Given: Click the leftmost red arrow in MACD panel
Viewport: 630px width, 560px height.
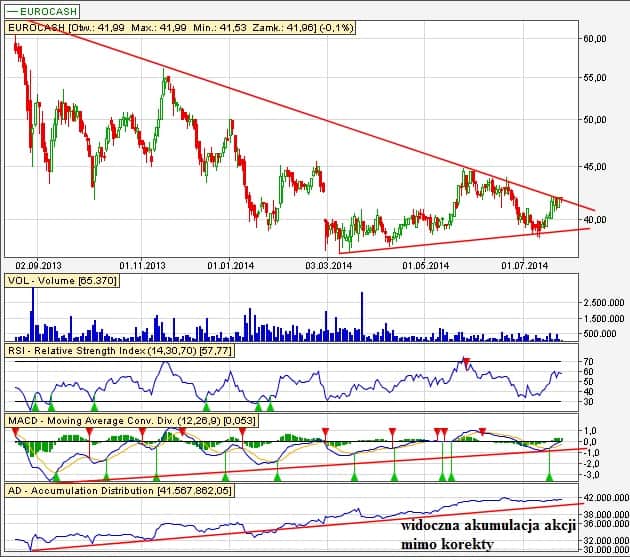Looking at the screenshot, I should pos(15,431).
